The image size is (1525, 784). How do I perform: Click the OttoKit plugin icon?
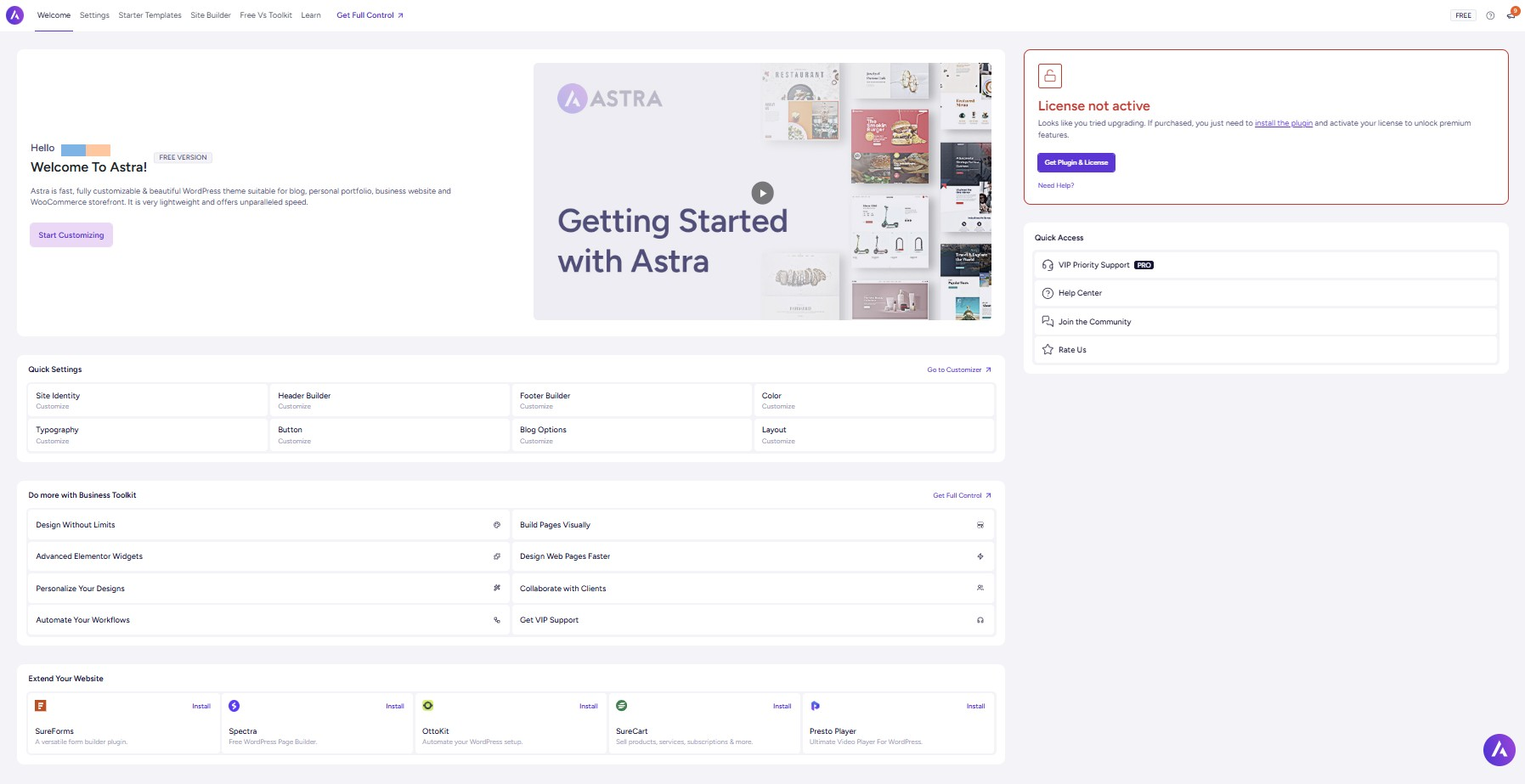(x=428, y=705)
